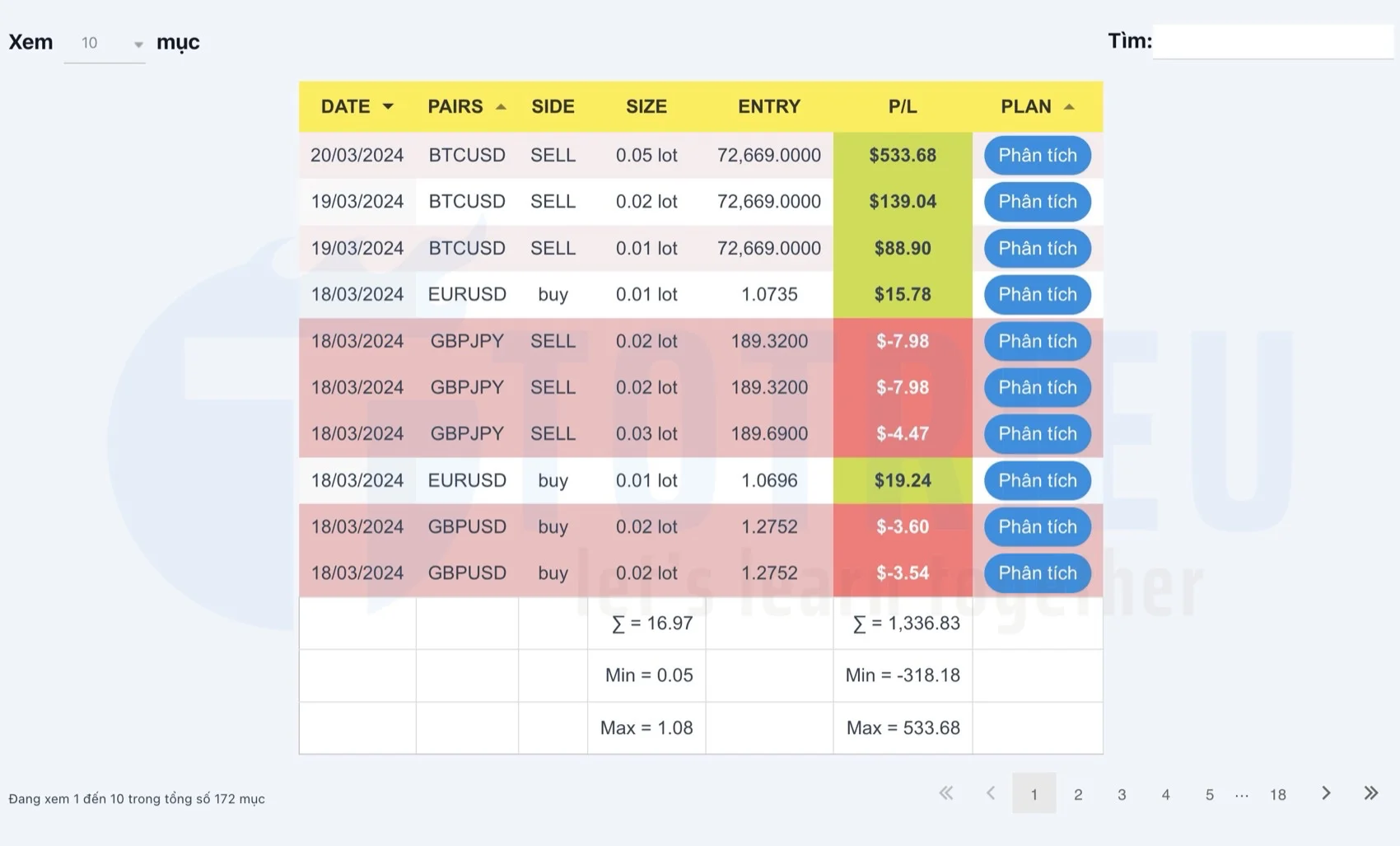The width and height of the screenshot is (1400, 846).
Task: Open the next page arrow
Action: coord(1326,793)
